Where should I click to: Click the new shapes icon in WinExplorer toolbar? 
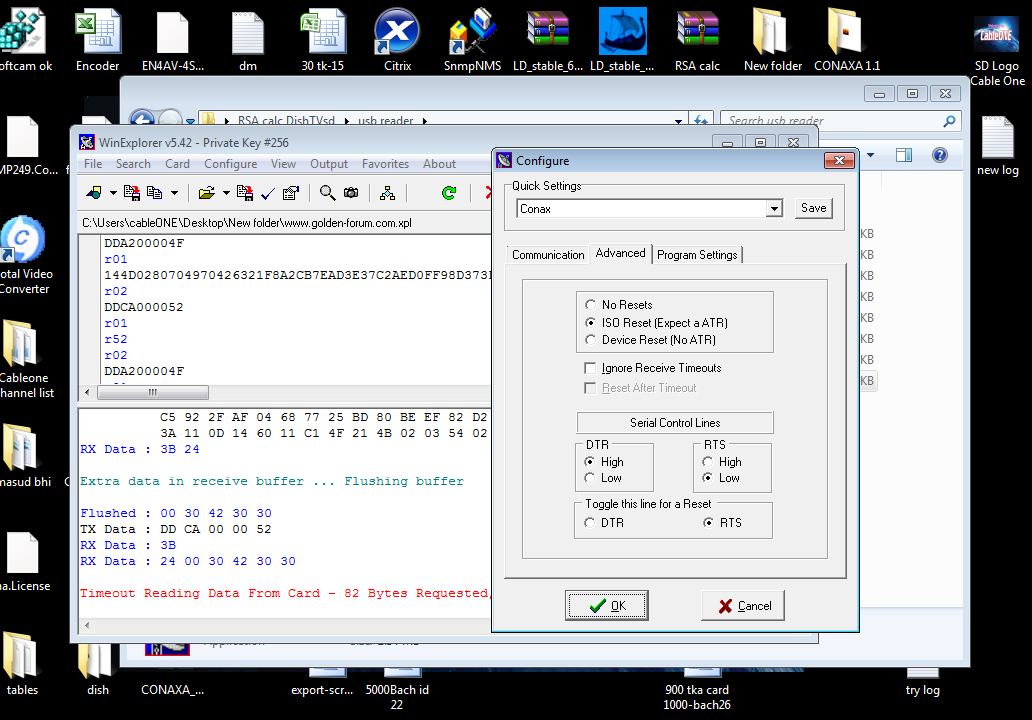94,193
